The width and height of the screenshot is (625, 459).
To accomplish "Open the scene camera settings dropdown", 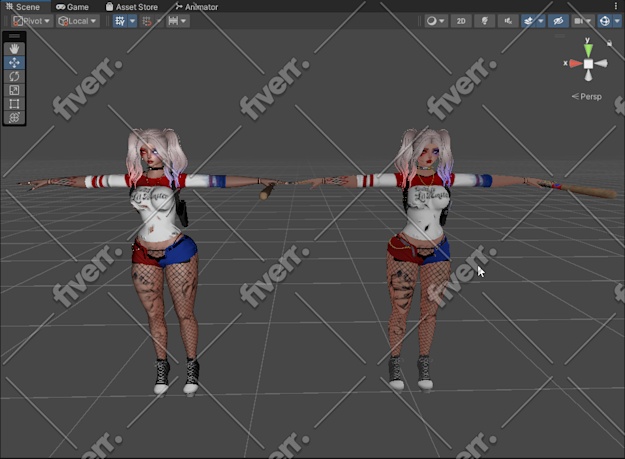I will click(x=583, y=21).
